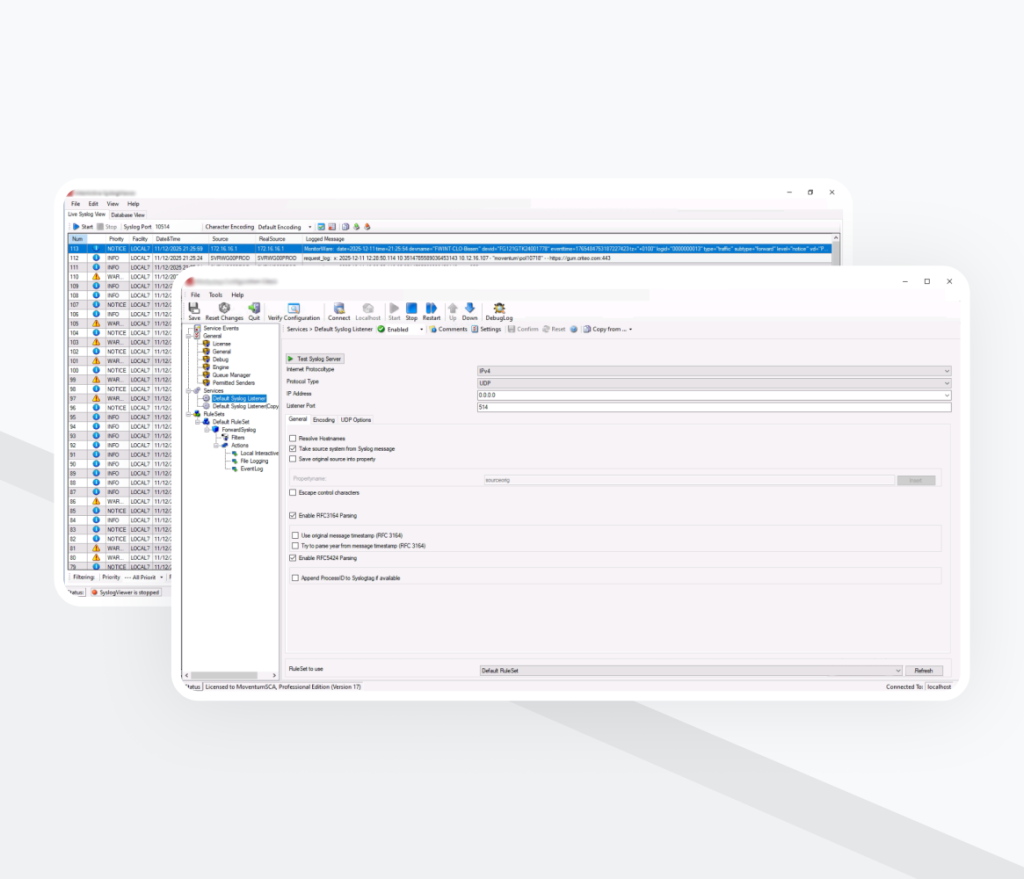
Task: Open the Character Encoding dropdown
Action: point(310,227)
